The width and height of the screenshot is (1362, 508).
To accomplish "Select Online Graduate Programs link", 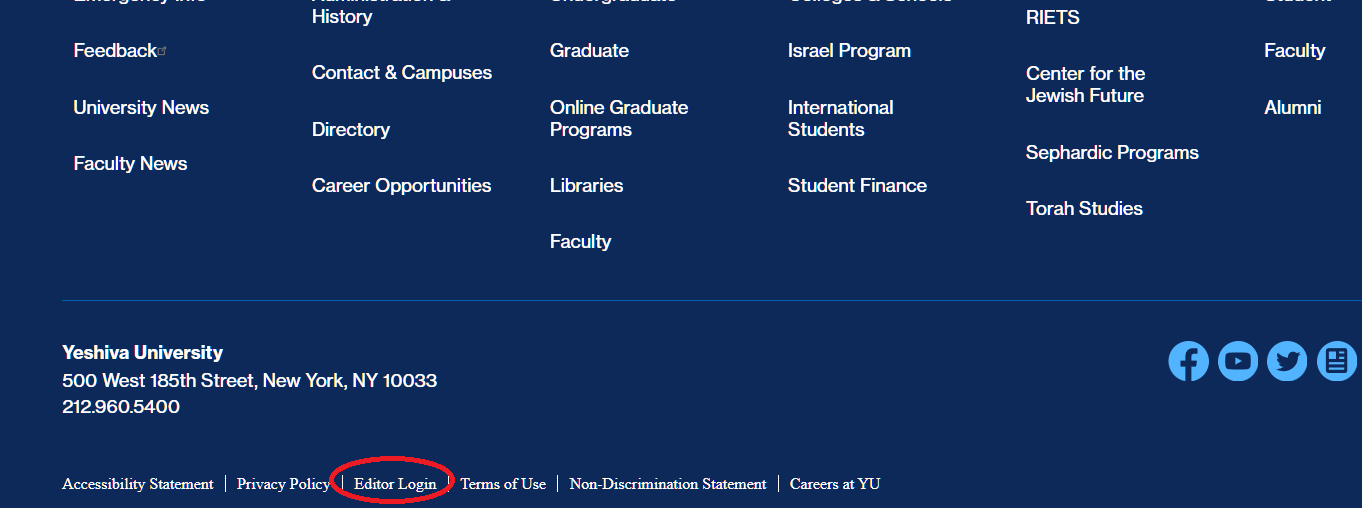I will pyautogui.click(x=618, y=119).
